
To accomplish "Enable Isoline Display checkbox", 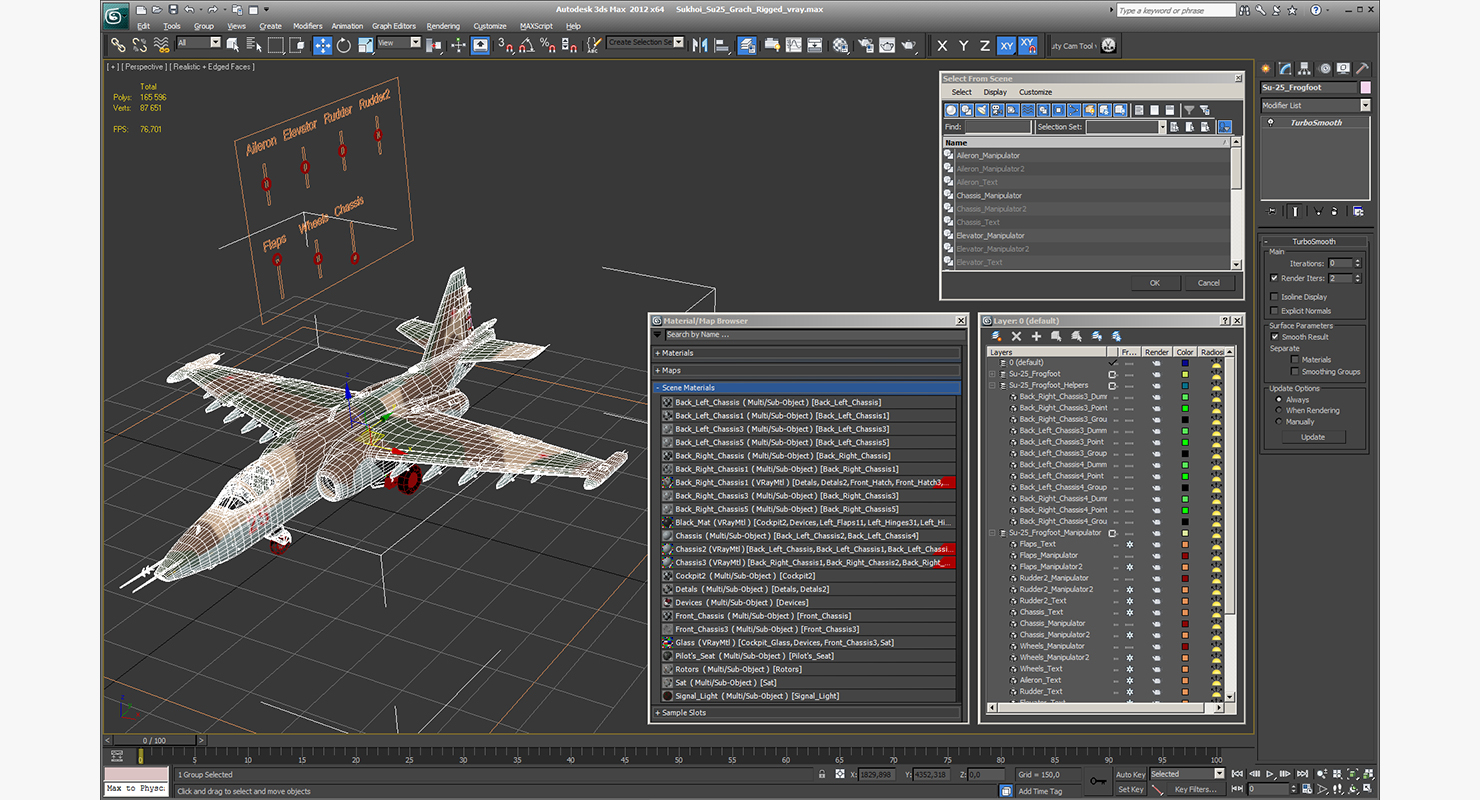I will point(1274,297).
